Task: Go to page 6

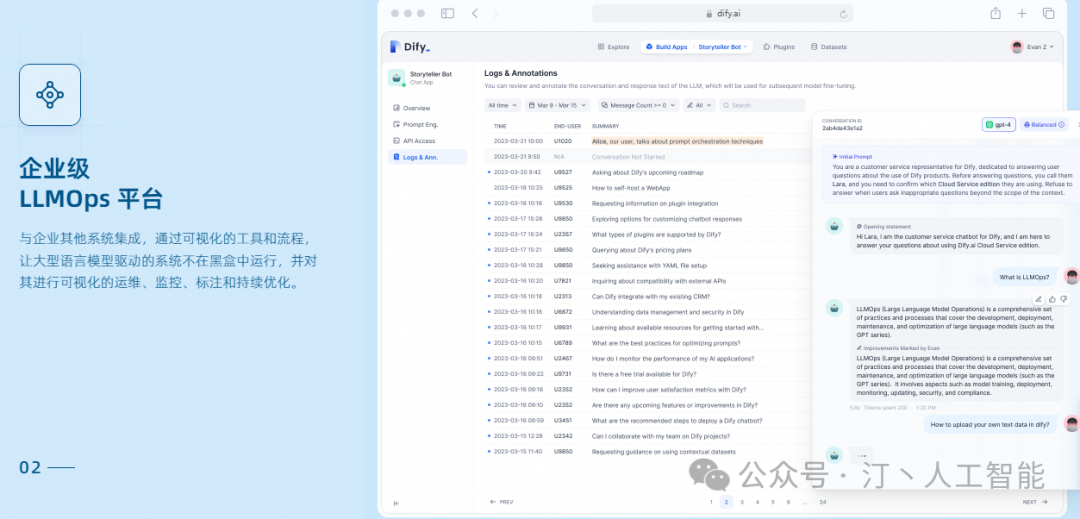Action: pyautogui.click(x=789, y=502)
